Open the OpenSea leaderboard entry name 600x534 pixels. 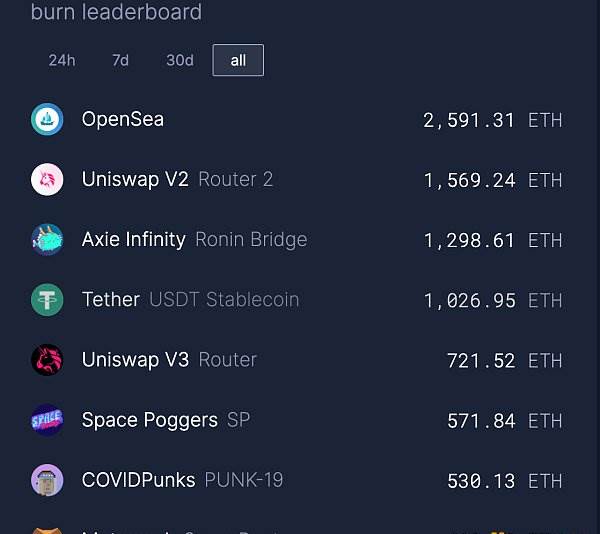click(123, 119)
